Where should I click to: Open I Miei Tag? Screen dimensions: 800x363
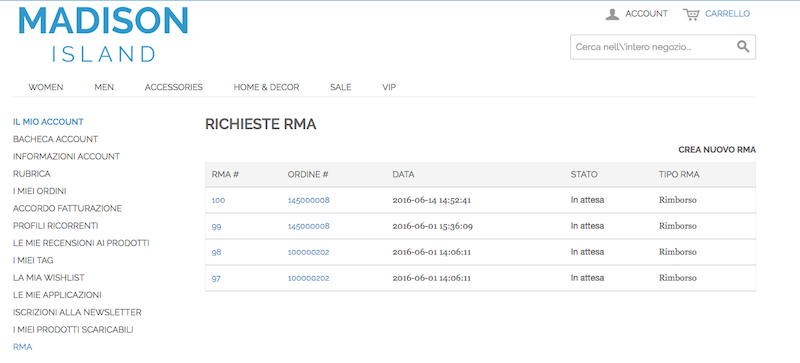point(33,260)
